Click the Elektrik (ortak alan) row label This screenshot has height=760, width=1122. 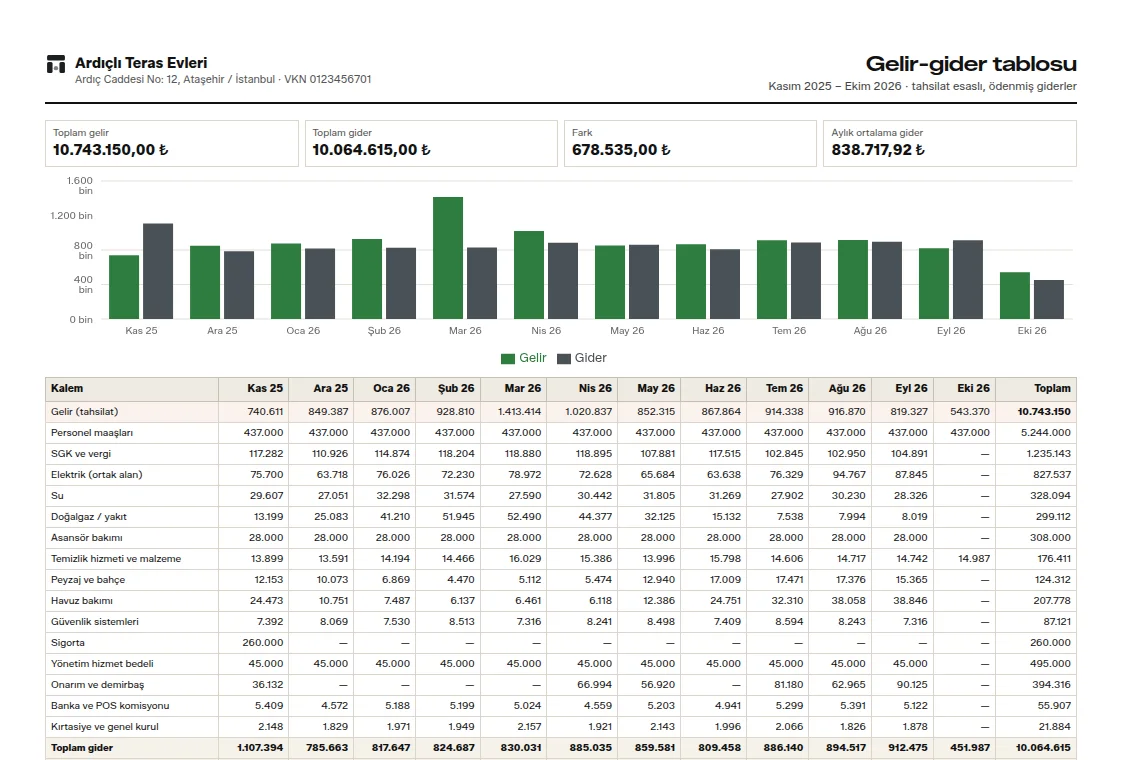(x=97, y=474)
